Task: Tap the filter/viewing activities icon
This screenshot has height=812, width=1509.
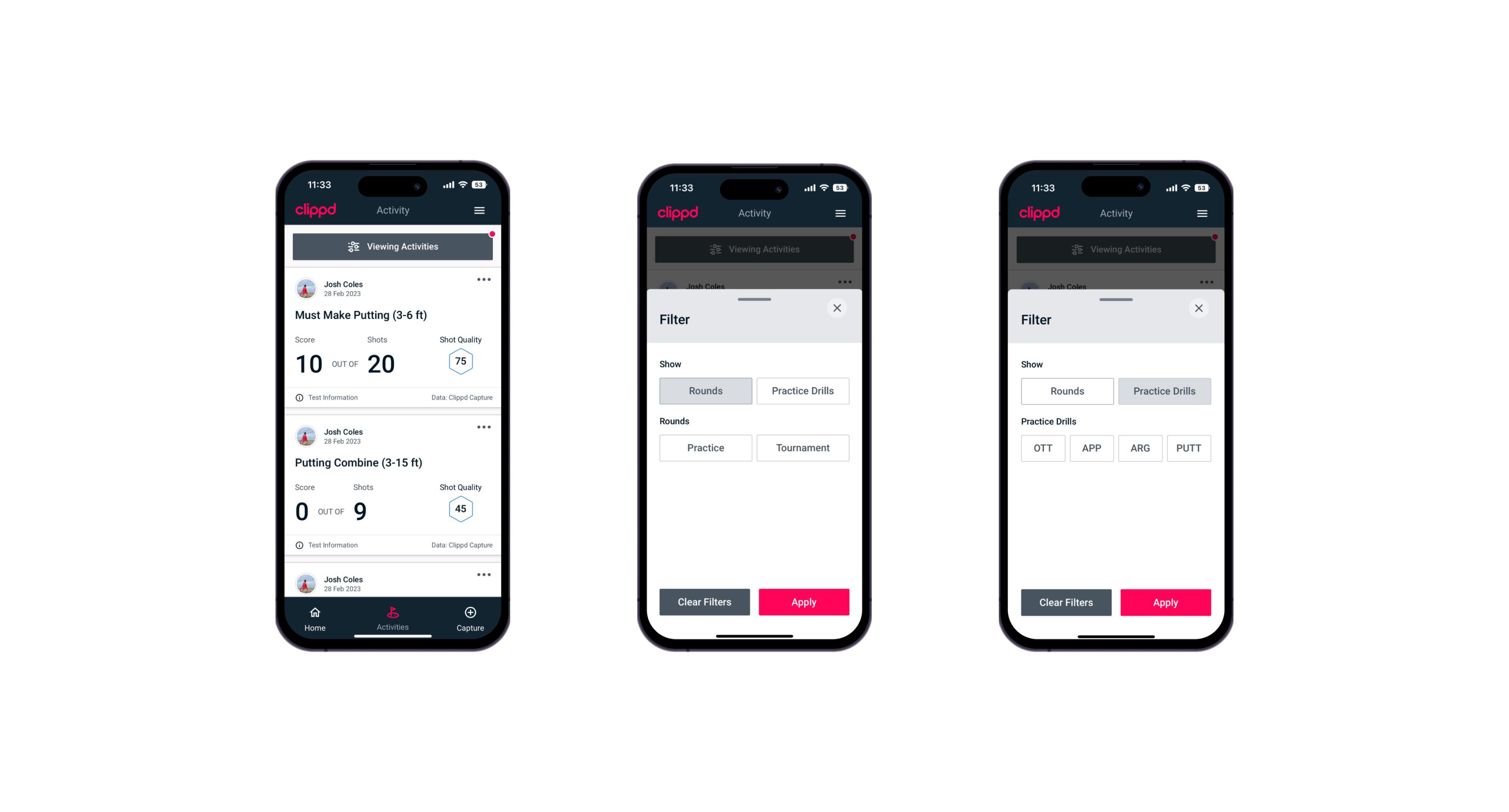Action: (x=352, y=246)
